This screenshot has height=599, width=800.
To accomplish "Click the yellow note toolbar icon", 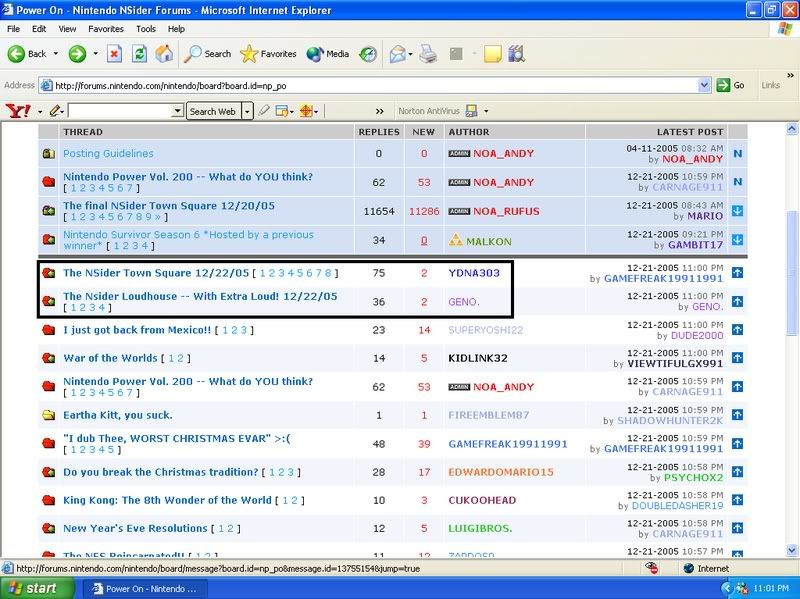I will pos(492,54).
